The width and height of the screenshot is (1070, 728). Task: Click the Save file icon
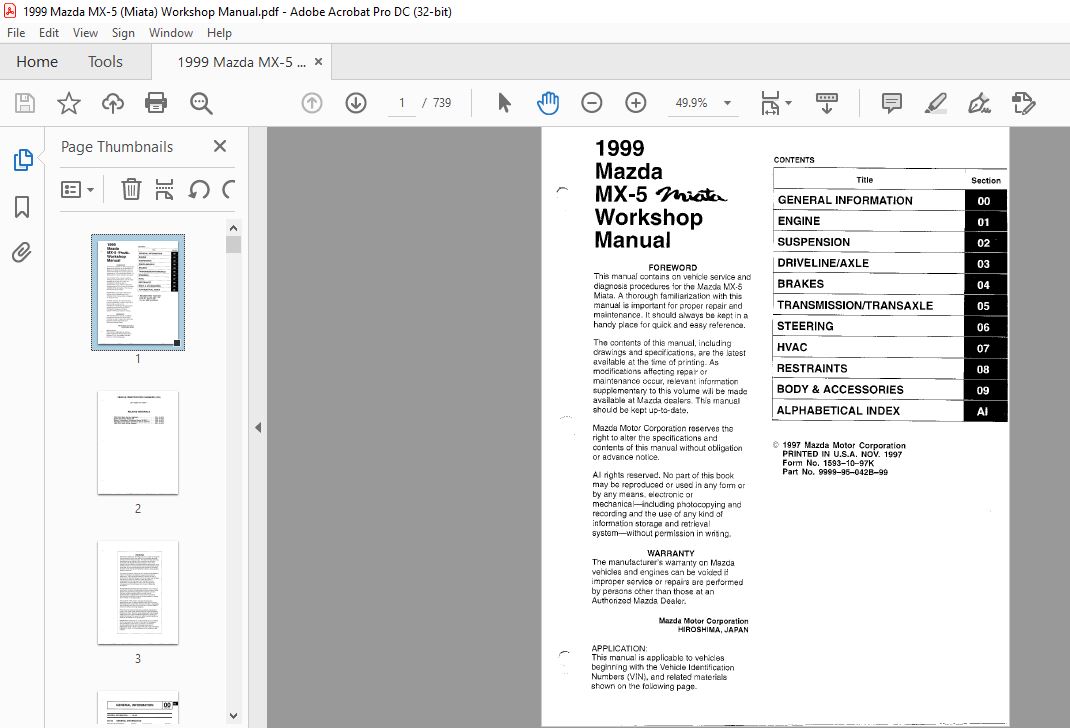coord(25,103)
